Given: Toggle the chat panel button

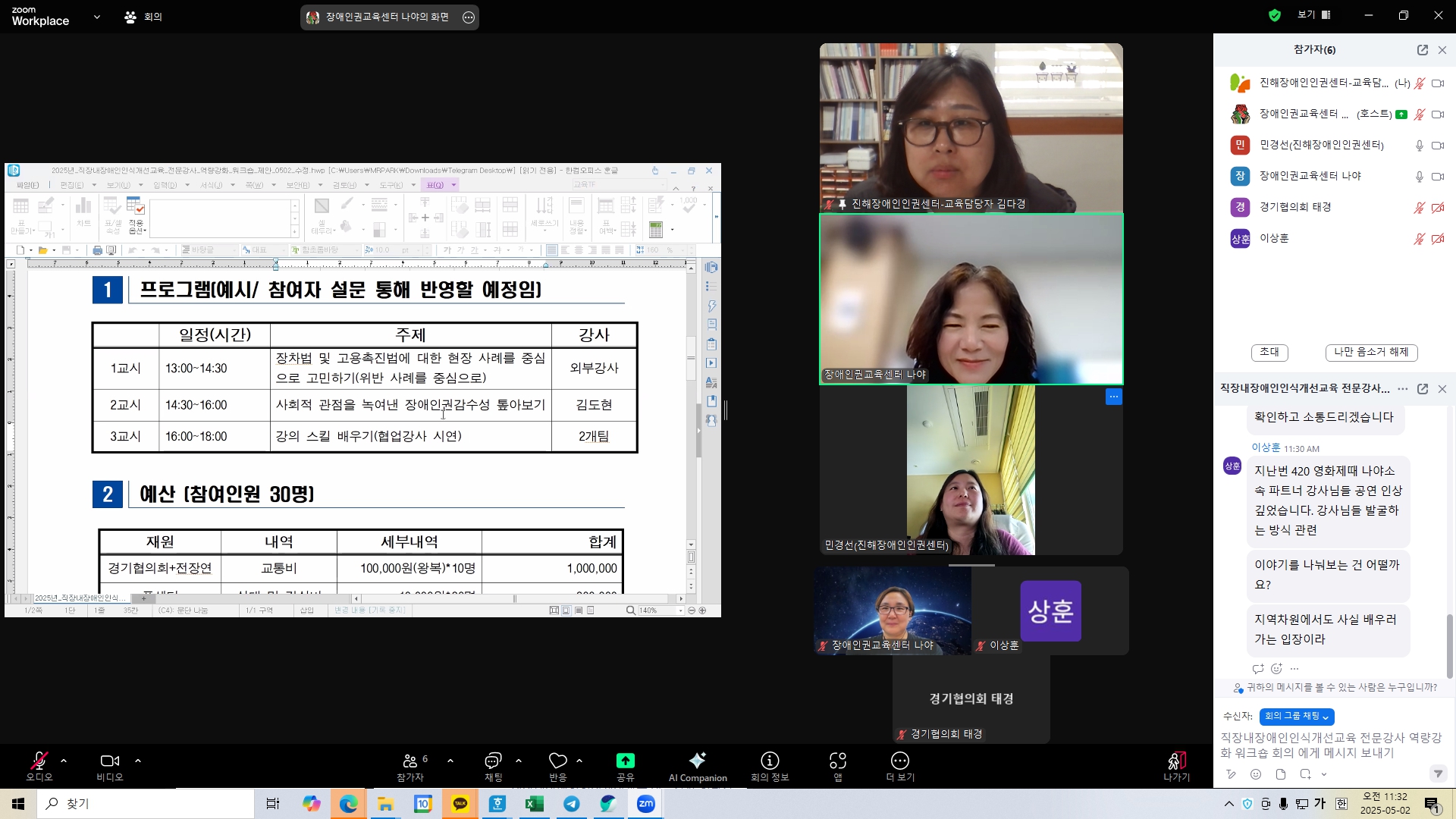Looking at the screenshot, I should click(x=493, y=761).
